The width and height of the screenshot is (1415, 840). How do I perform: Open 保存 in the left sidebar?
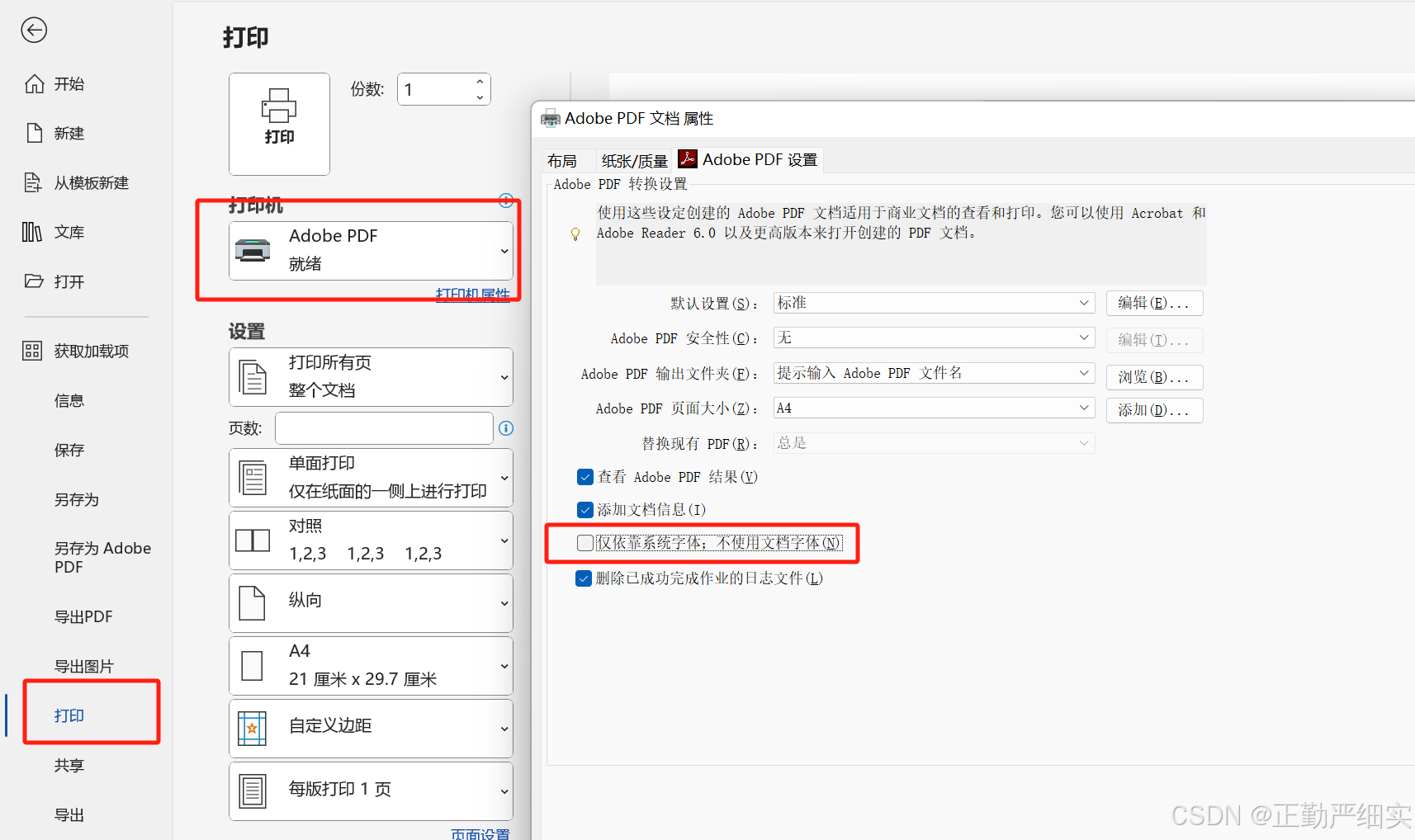69,450
